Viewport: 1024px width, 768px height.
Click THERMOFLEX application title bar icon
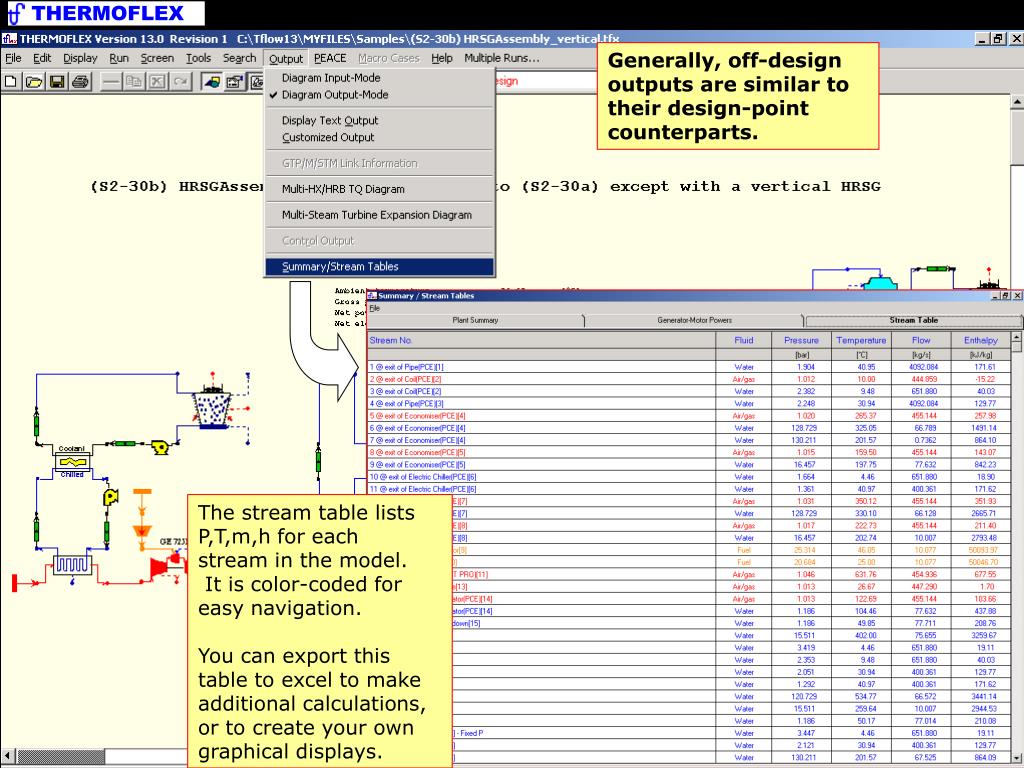point(9,39)
